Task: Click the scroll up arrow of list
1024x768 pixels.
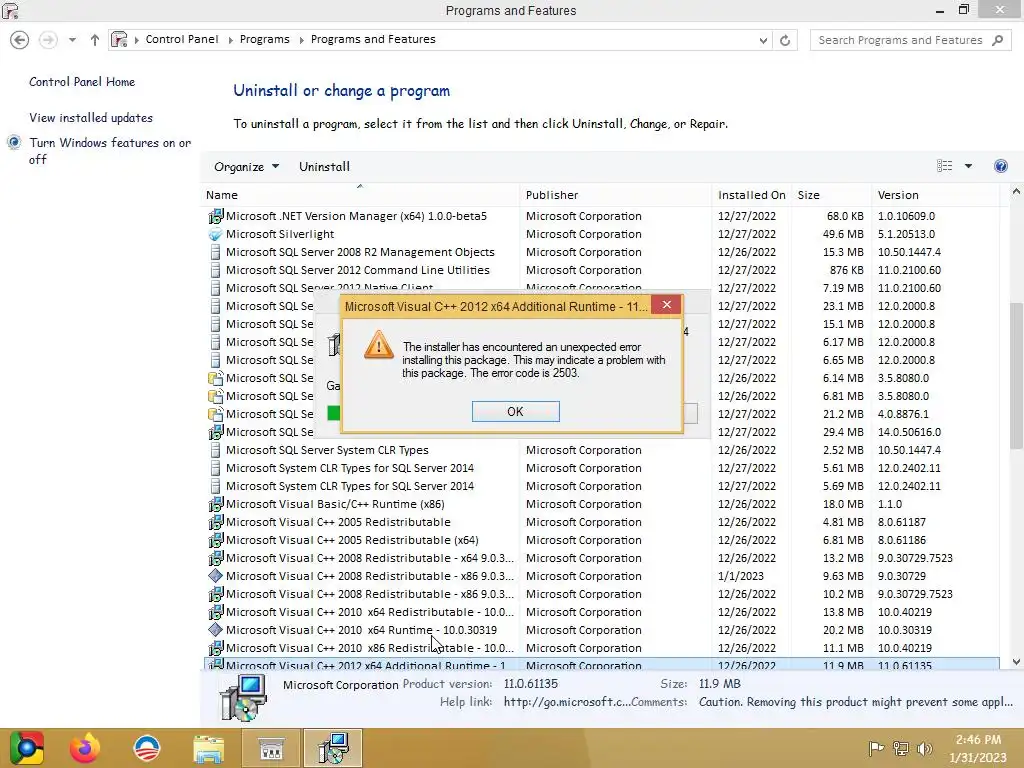Action: [x=1016, y=191]
